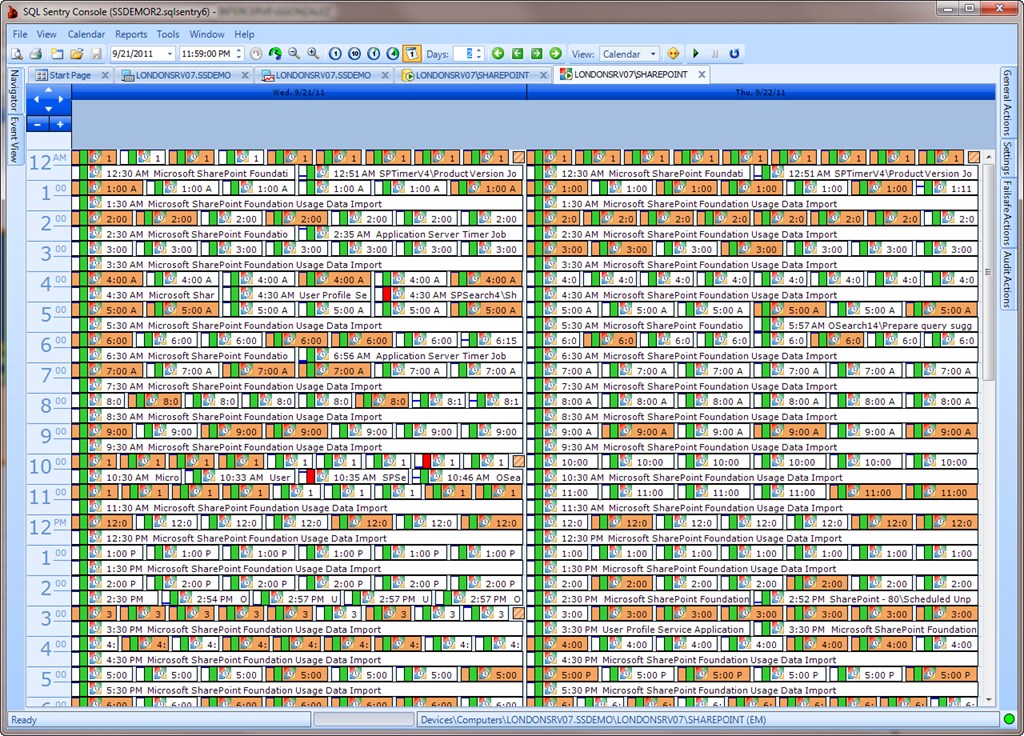Image resolution: width=1024 pixels, height=736 pixels.
Task: Select the 10-minute interval clock icon
Action: pos(355,54)
